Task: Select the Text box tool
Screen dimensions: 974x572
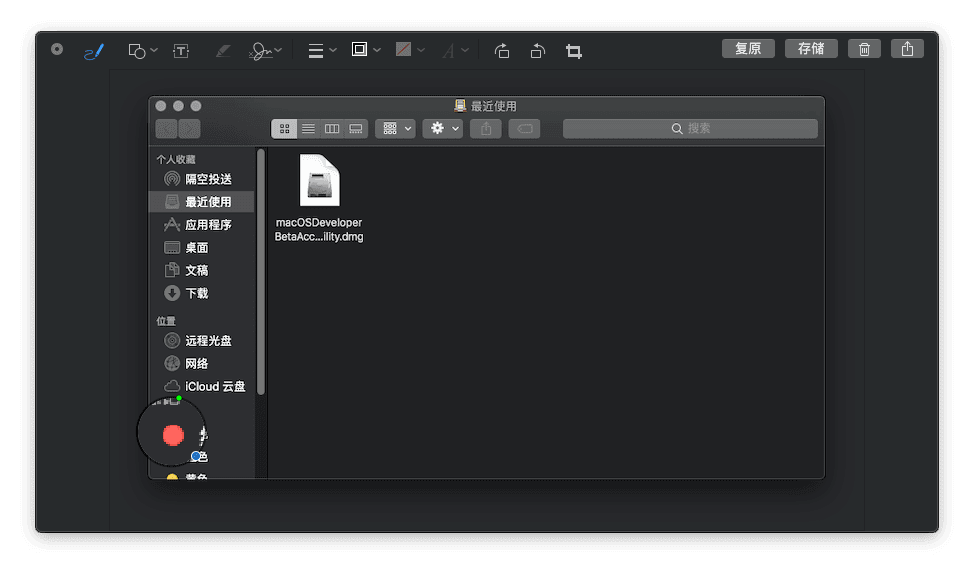Action: pos(181,51)
